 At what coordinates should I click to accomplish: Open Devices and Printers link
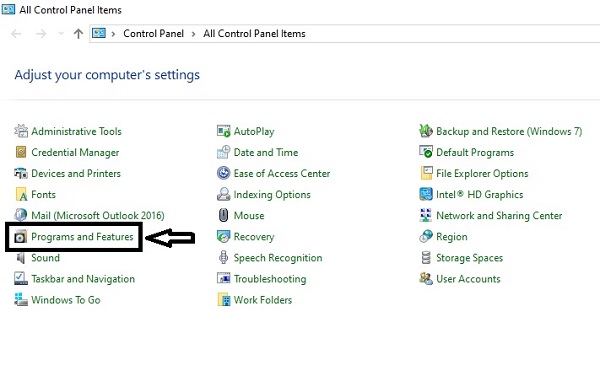tap(76, 173)
